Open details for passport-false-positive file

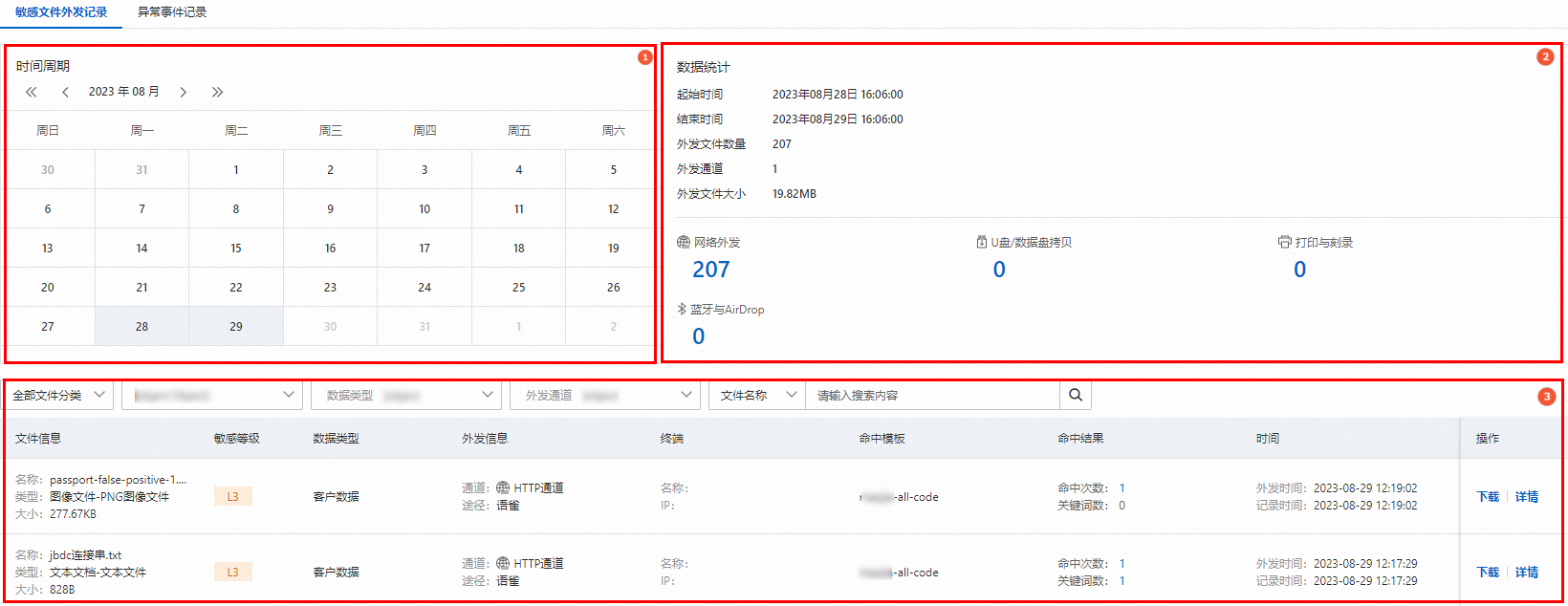(x=1527, y=496)
